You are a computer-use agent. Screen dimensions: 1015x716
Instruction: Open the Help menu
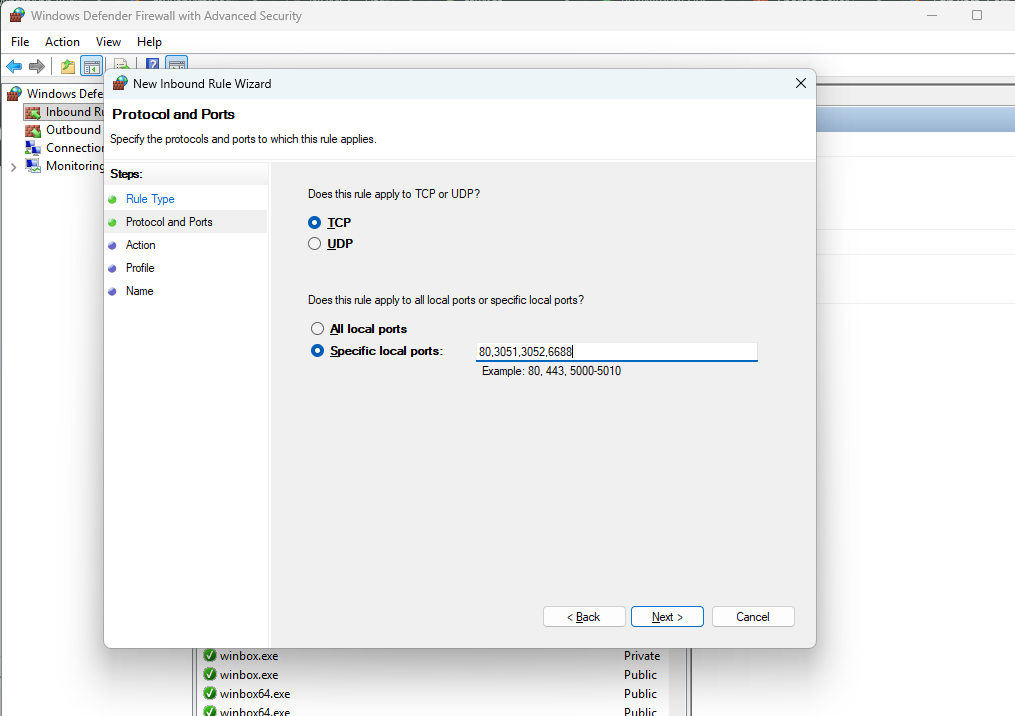pyautogui.click(x=149, y=41)
